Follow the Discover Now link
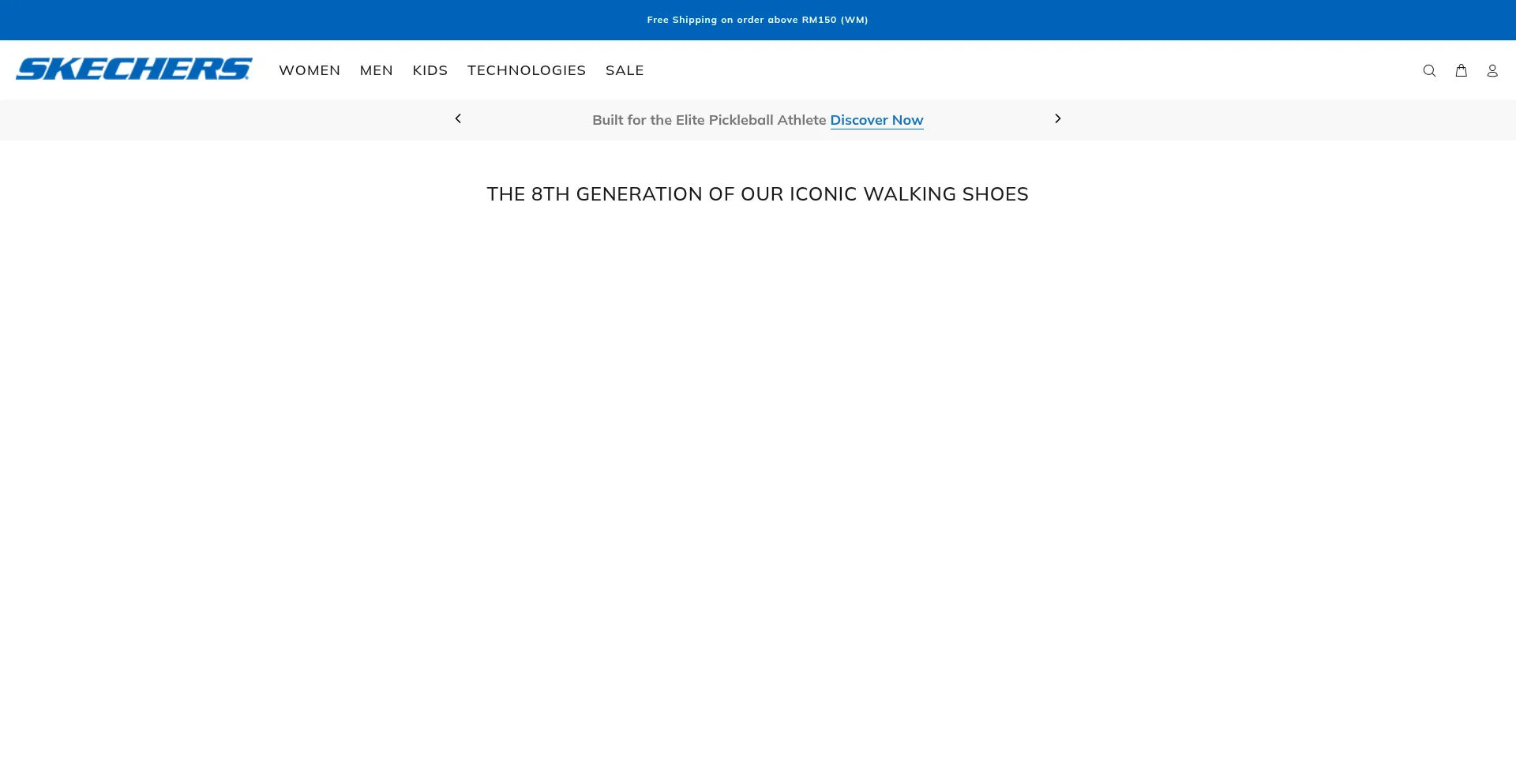The width and height of the screenshot is (1516, 784). 876,120
